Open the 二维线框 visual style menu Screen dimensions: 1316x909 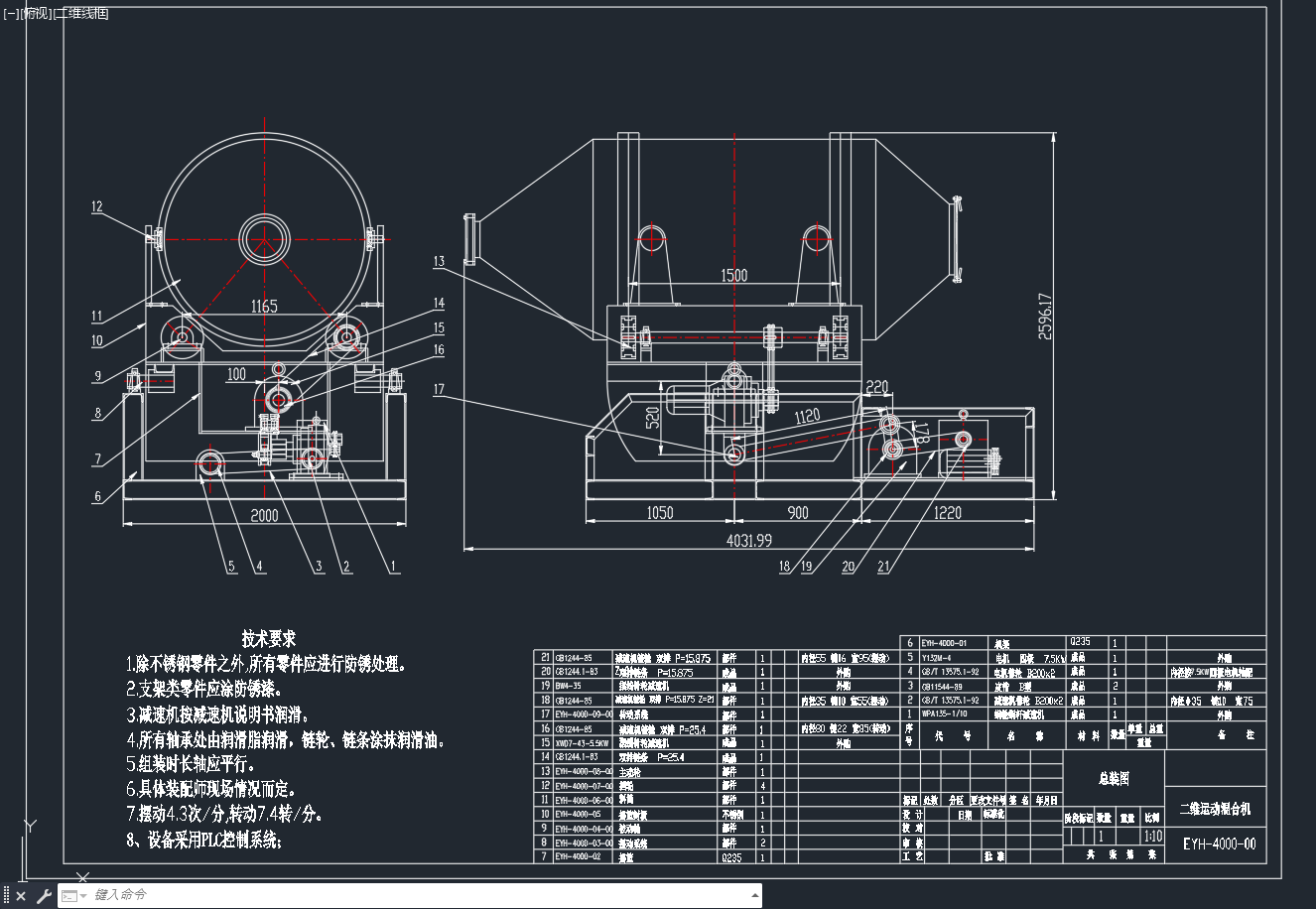[79, 13]
